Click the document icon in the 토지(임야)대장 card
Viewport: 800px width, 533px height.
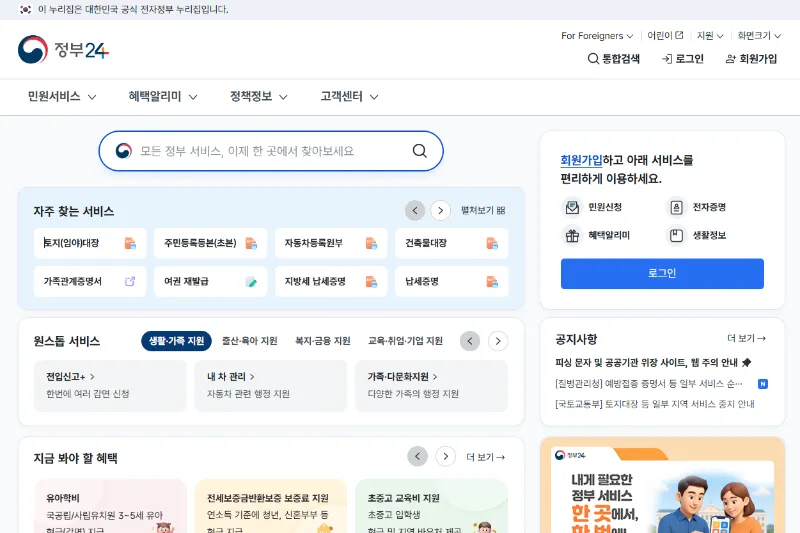point(130,243)
